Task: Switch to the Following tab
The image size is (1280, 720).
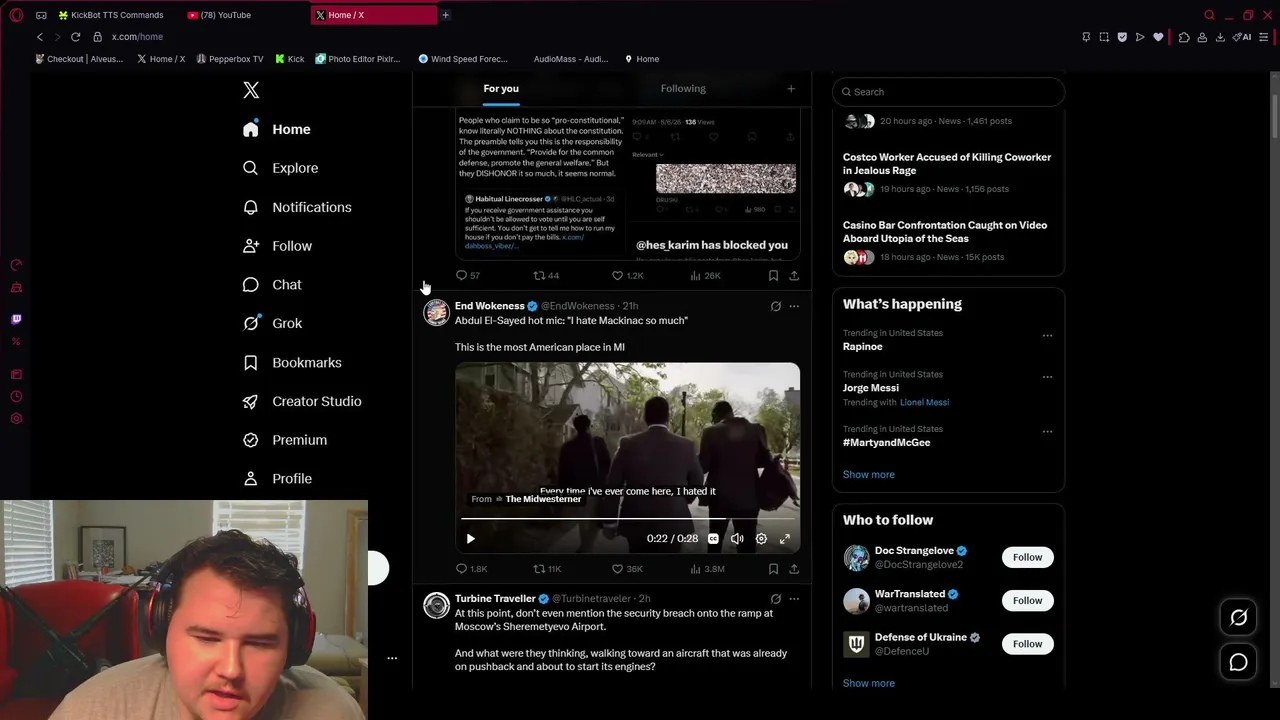Action: [x=683, y=88]
